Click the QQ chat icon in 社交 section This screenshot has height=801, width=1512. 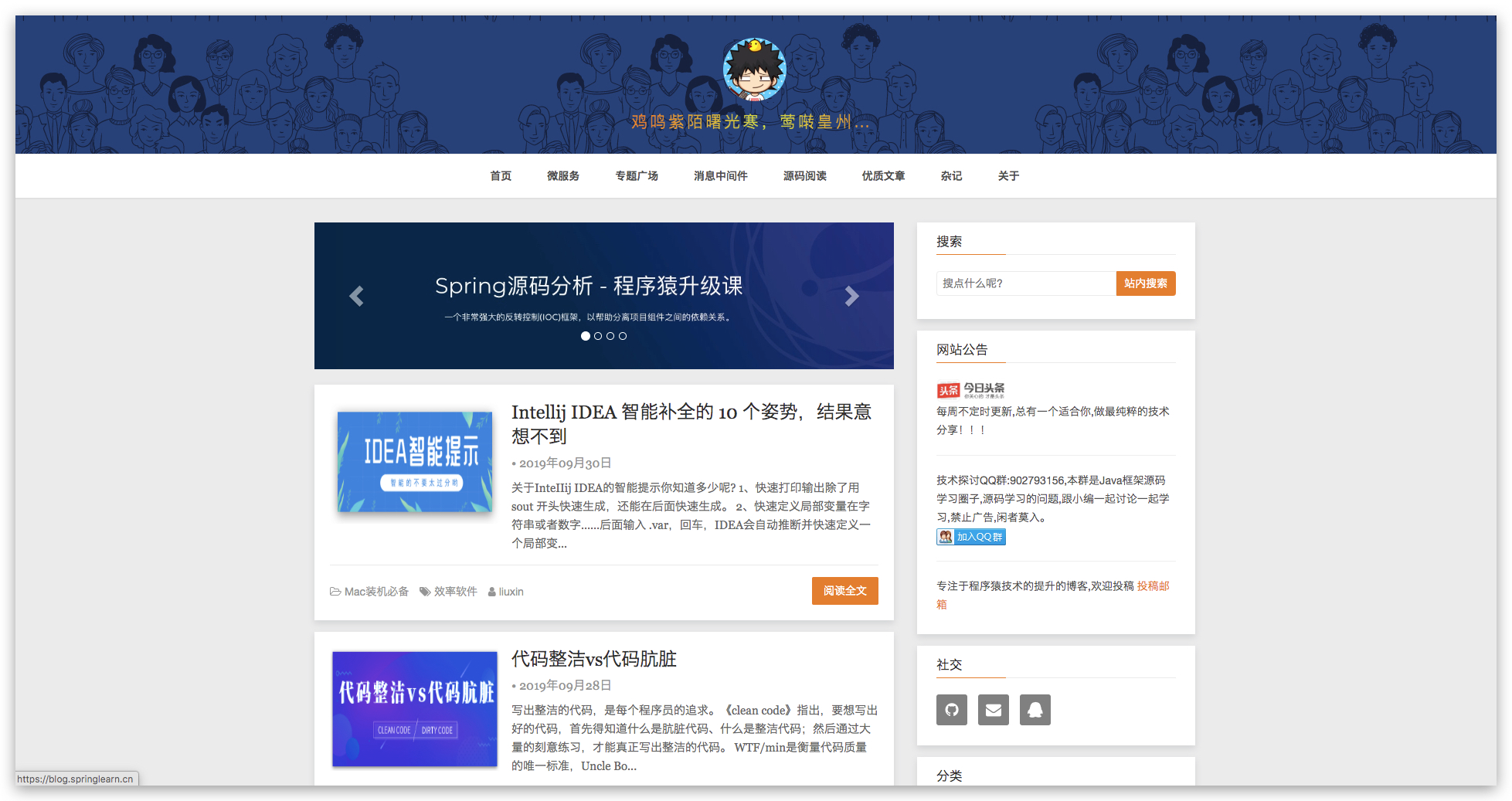tap(1035, 710)
